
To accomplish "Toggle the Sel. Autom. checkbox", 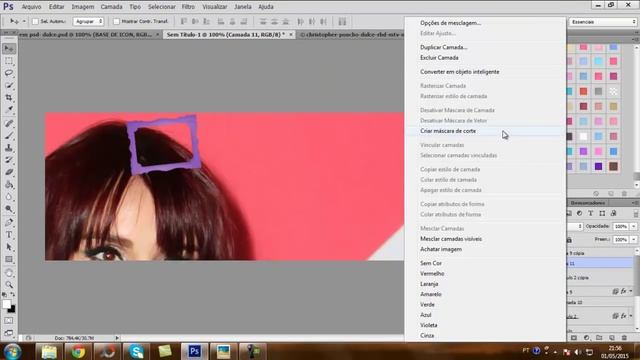I will coord(35,21).
